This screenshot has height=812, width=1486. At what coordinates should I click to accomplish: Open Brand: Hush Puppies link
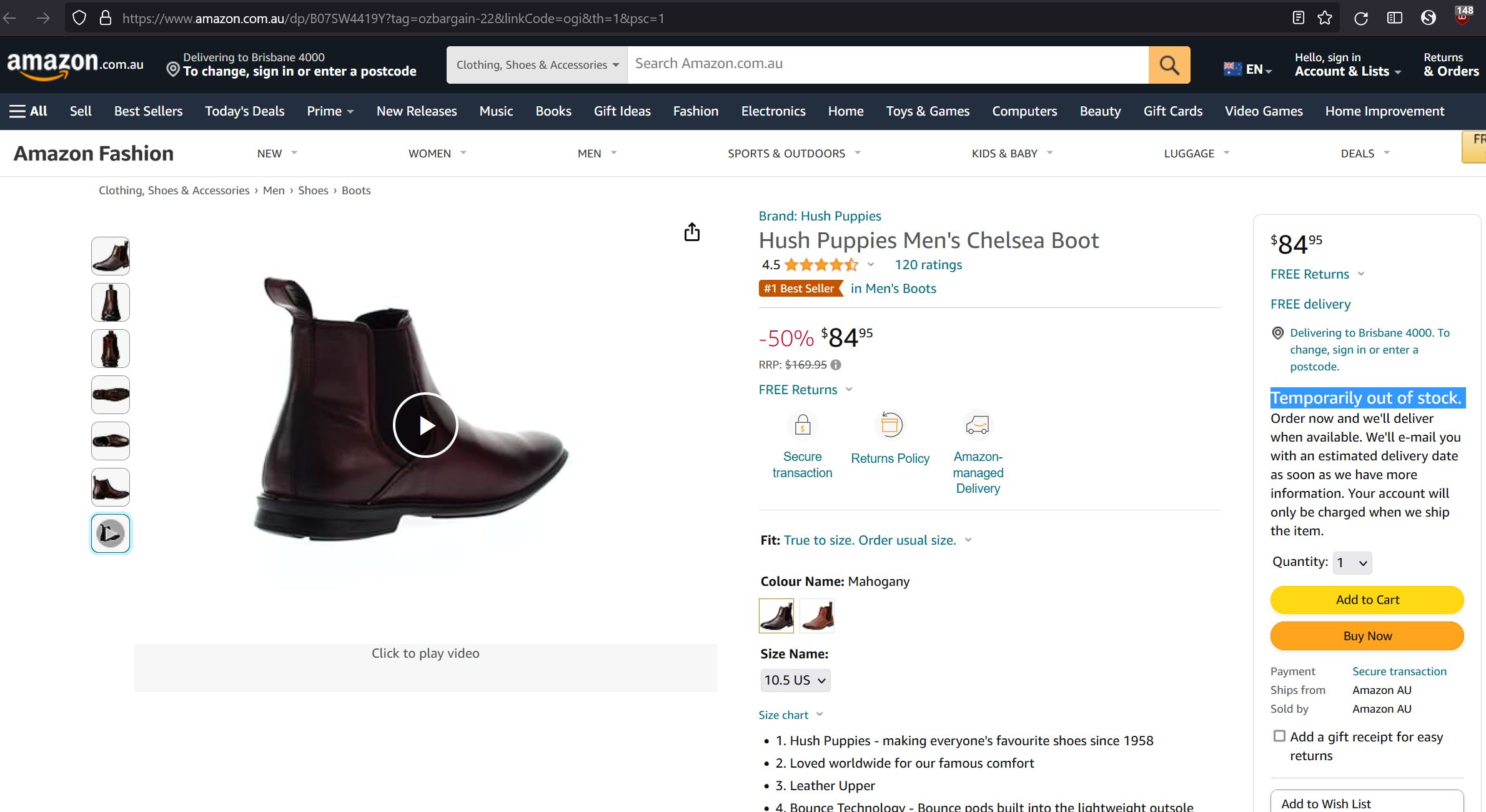tap(820, 216)
